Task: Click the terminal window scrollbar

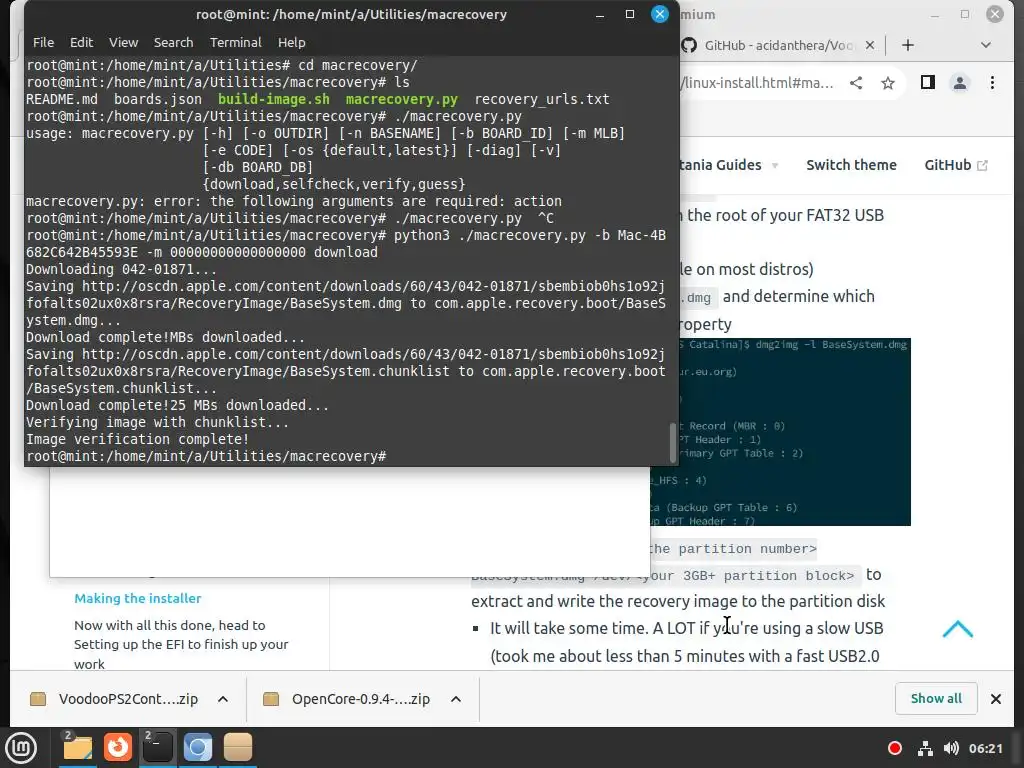Action: point(673,443)
